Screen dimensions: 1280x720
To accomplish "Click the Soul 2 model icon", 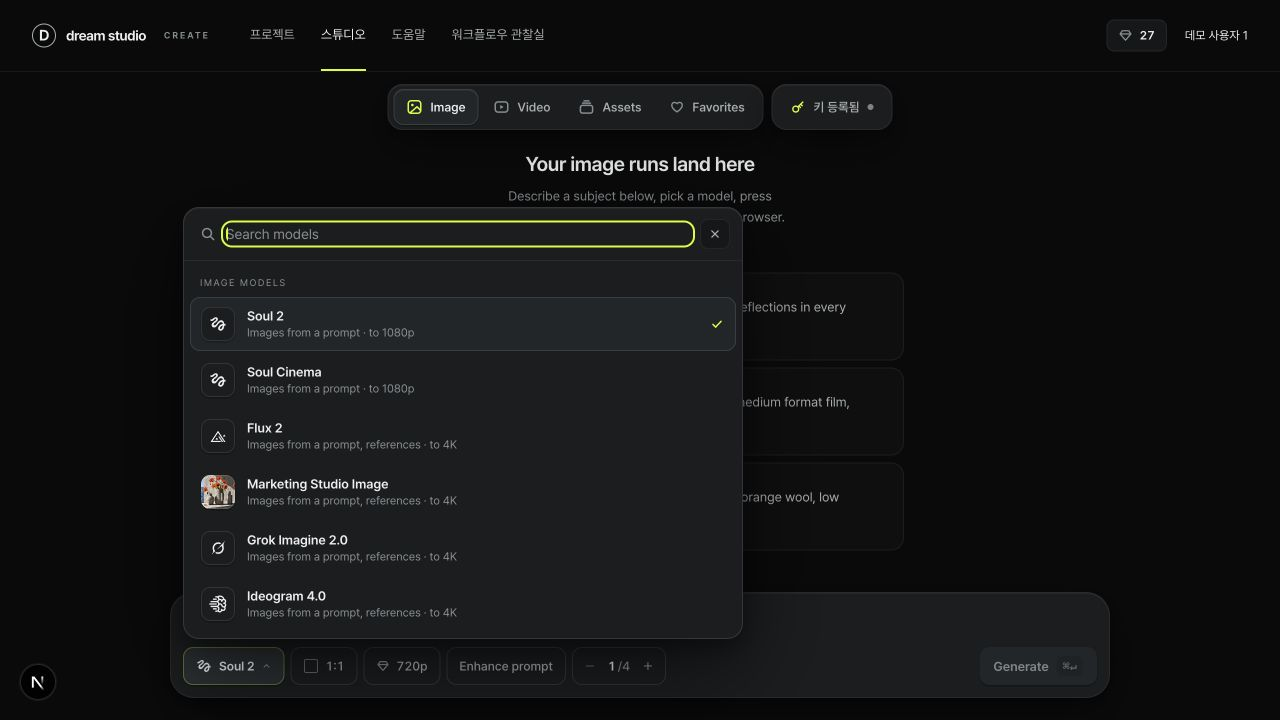I will click(218, 324).
